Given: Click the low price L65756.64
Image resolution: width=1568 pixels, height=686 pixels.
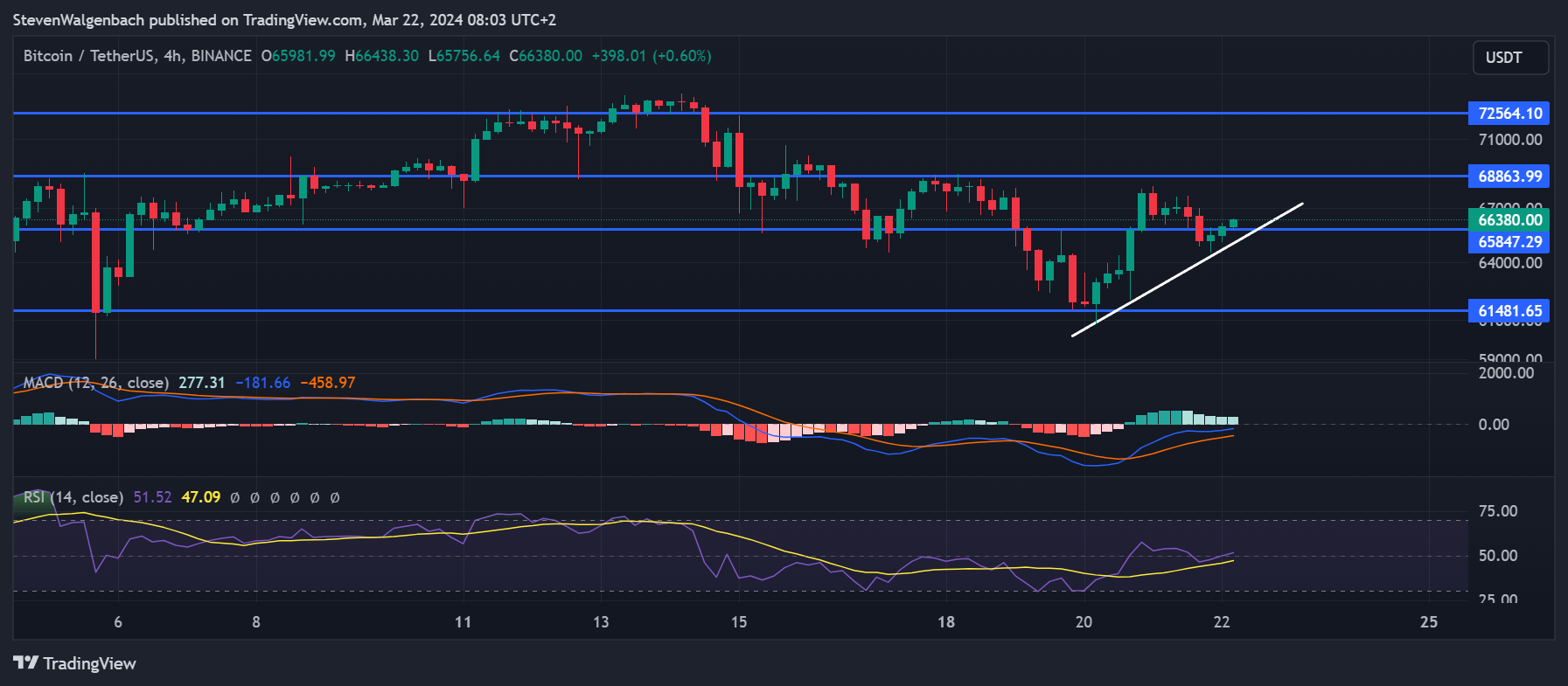Looking at the screenshot, I should click(463, 56).
